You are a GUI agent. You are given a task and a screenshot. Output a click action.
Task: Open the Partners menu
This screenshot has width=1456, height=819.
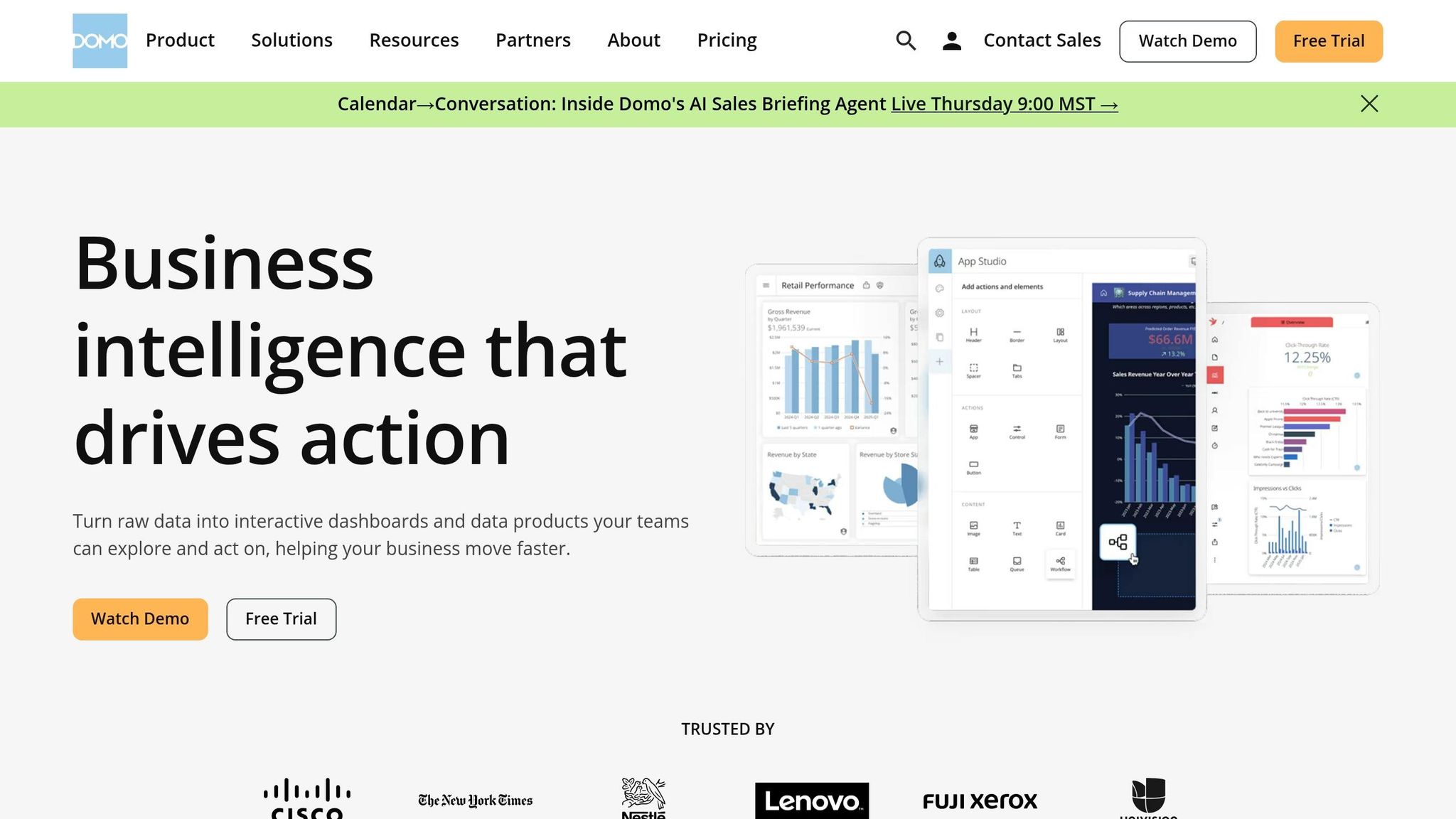(x=533, y=41)
